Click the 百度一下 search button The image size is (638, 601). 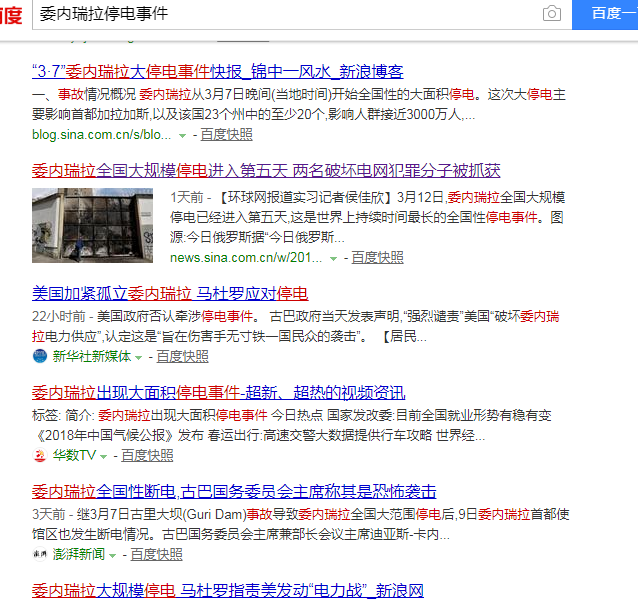pos(605,15)
